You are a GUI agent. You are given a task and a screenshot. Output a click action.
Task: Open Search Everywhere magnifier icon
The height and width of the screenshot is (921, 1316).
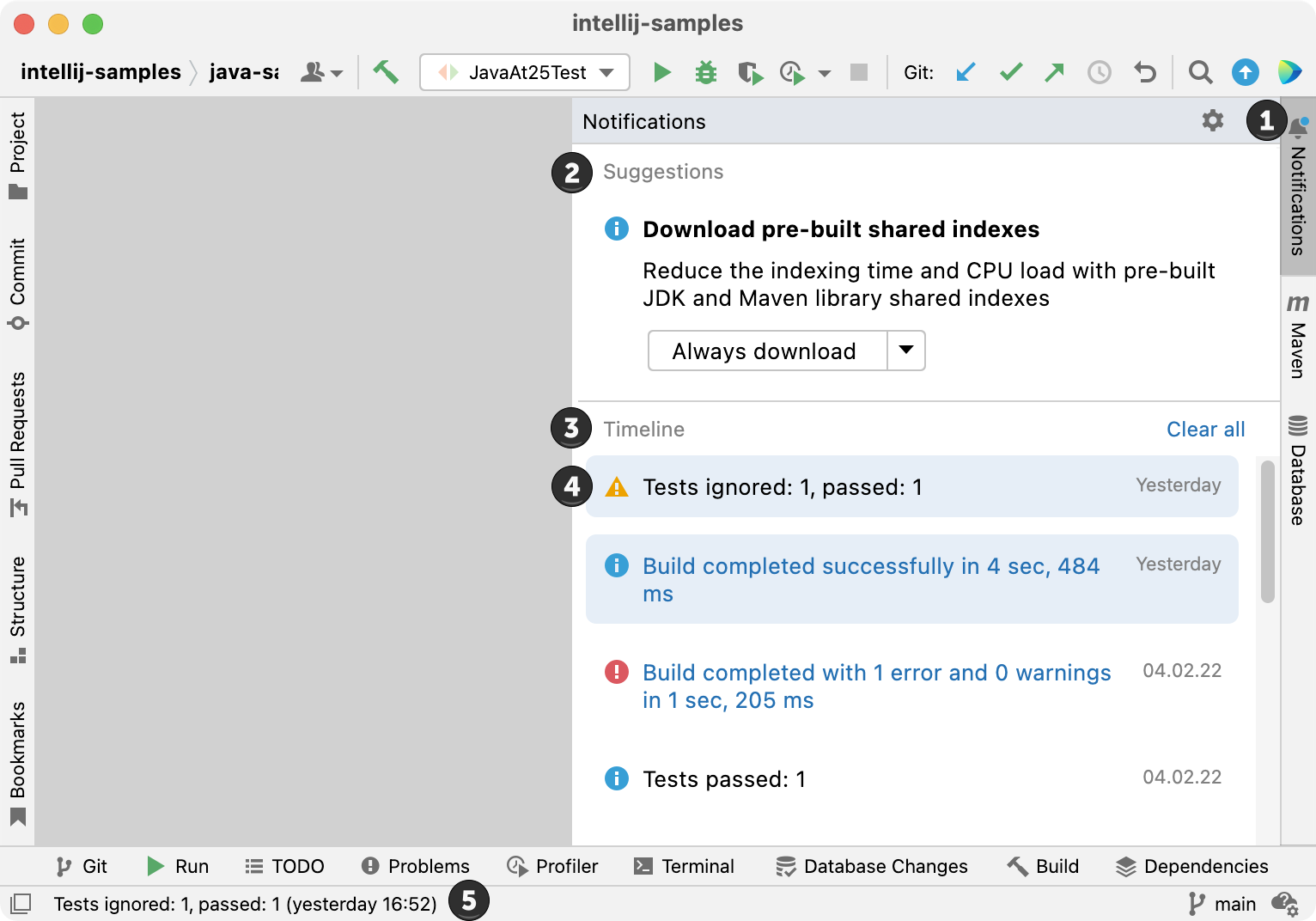(1201, 72)
